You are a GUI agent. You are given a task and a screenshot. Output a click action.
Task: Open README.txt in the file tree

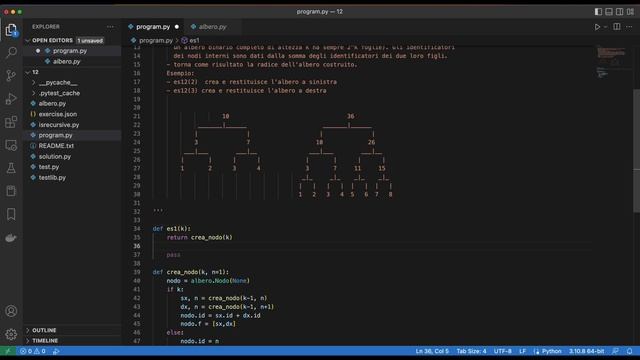pos(56,146)
